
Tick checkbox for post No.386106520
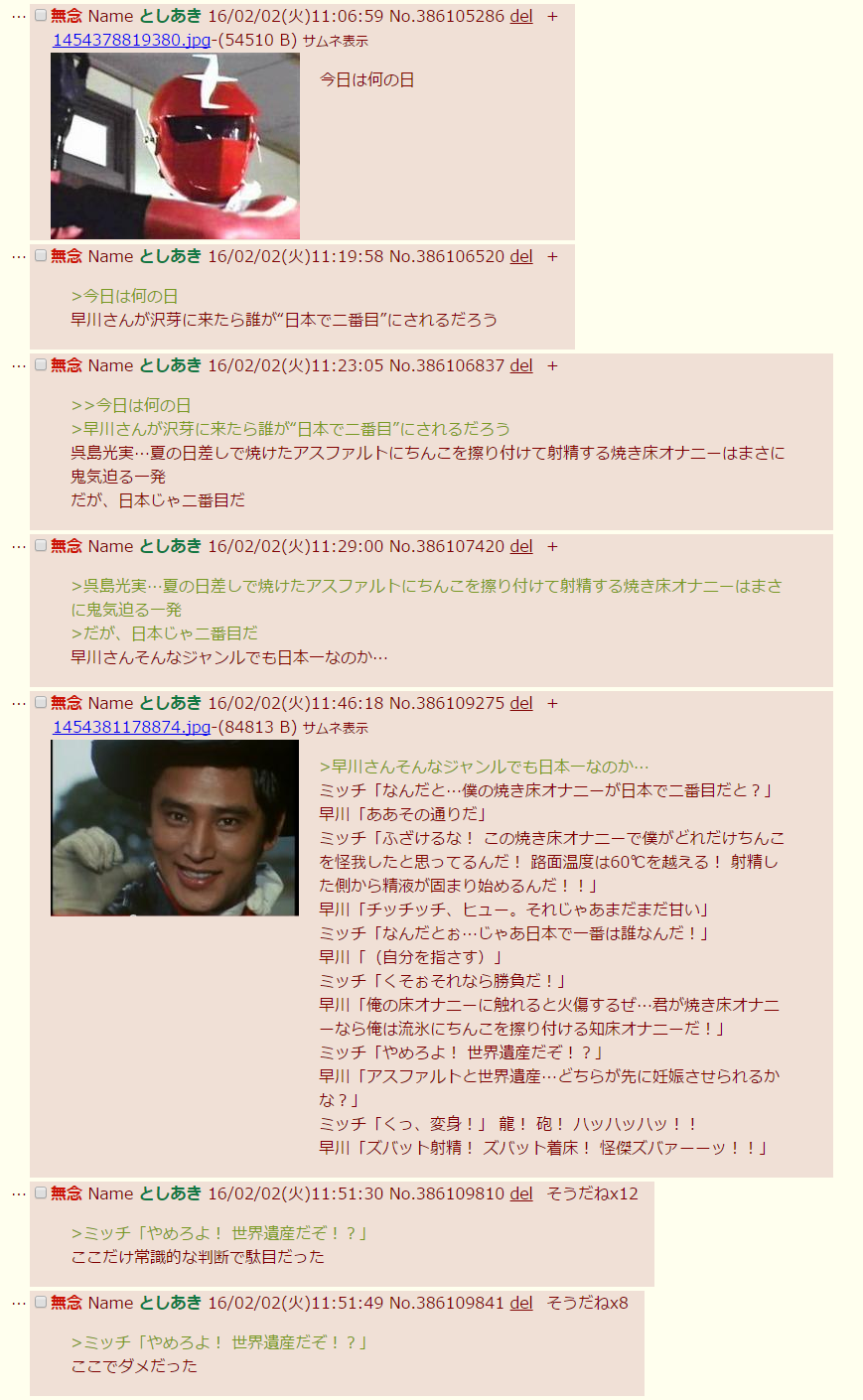41,256
